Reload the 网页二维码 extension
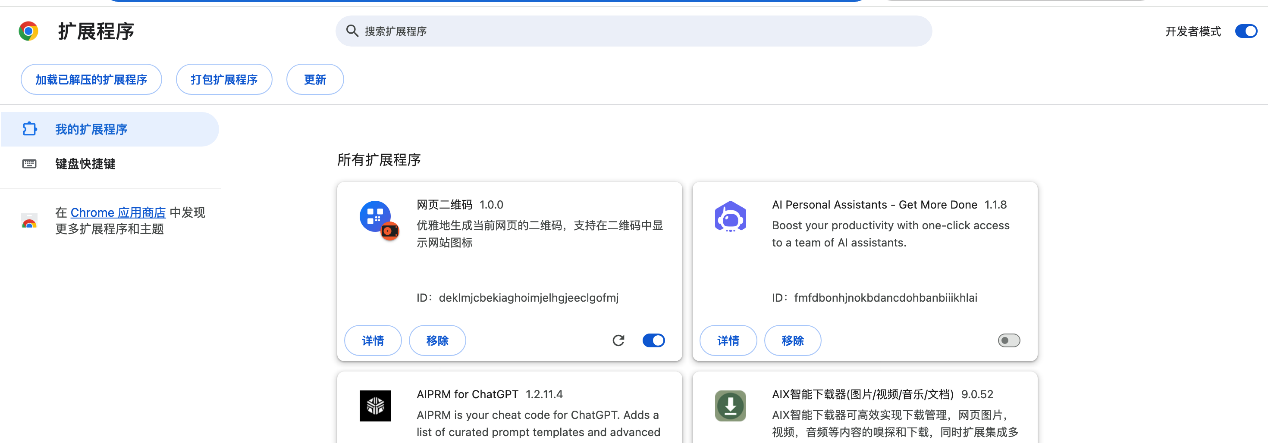This screenshot has height=443, width=1268. (618, 340)
